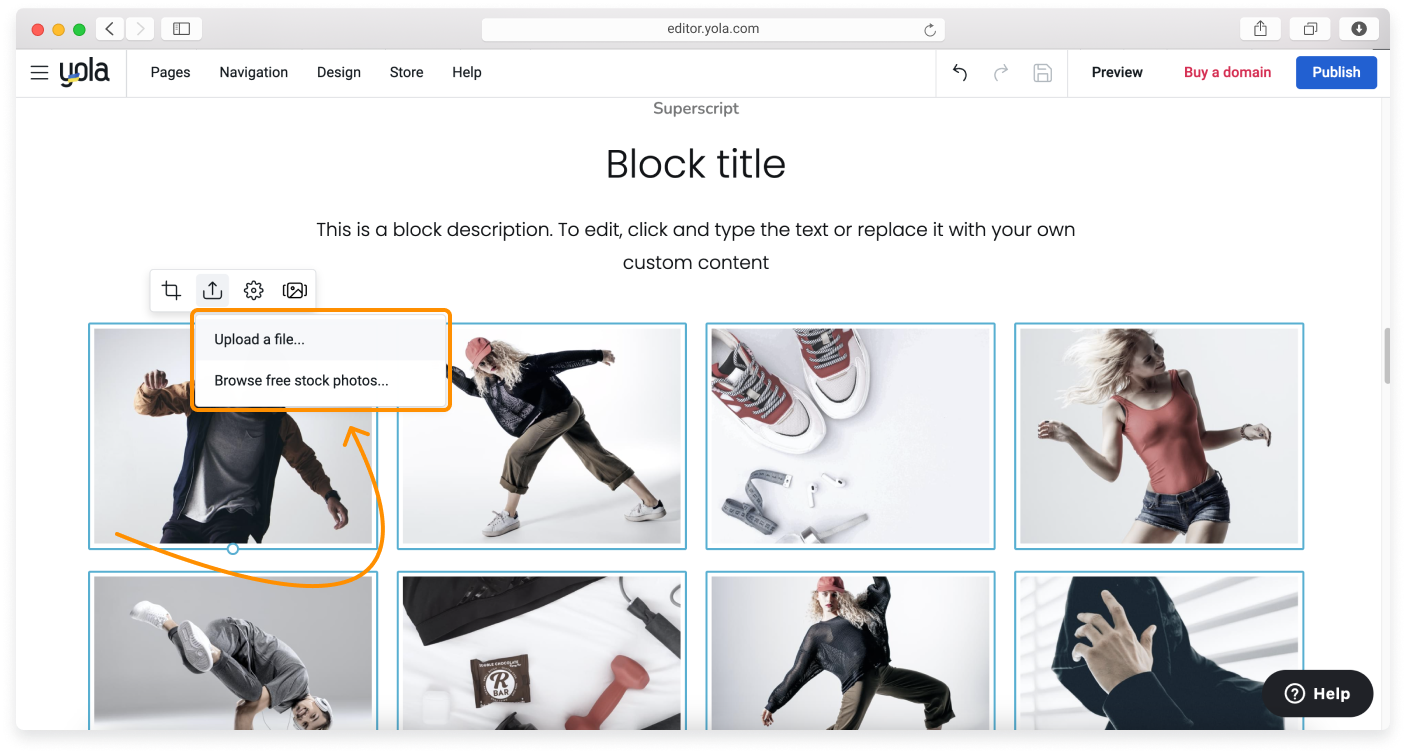Click the Publish button
This screenshot has height=754, width=1406.
1336,72
